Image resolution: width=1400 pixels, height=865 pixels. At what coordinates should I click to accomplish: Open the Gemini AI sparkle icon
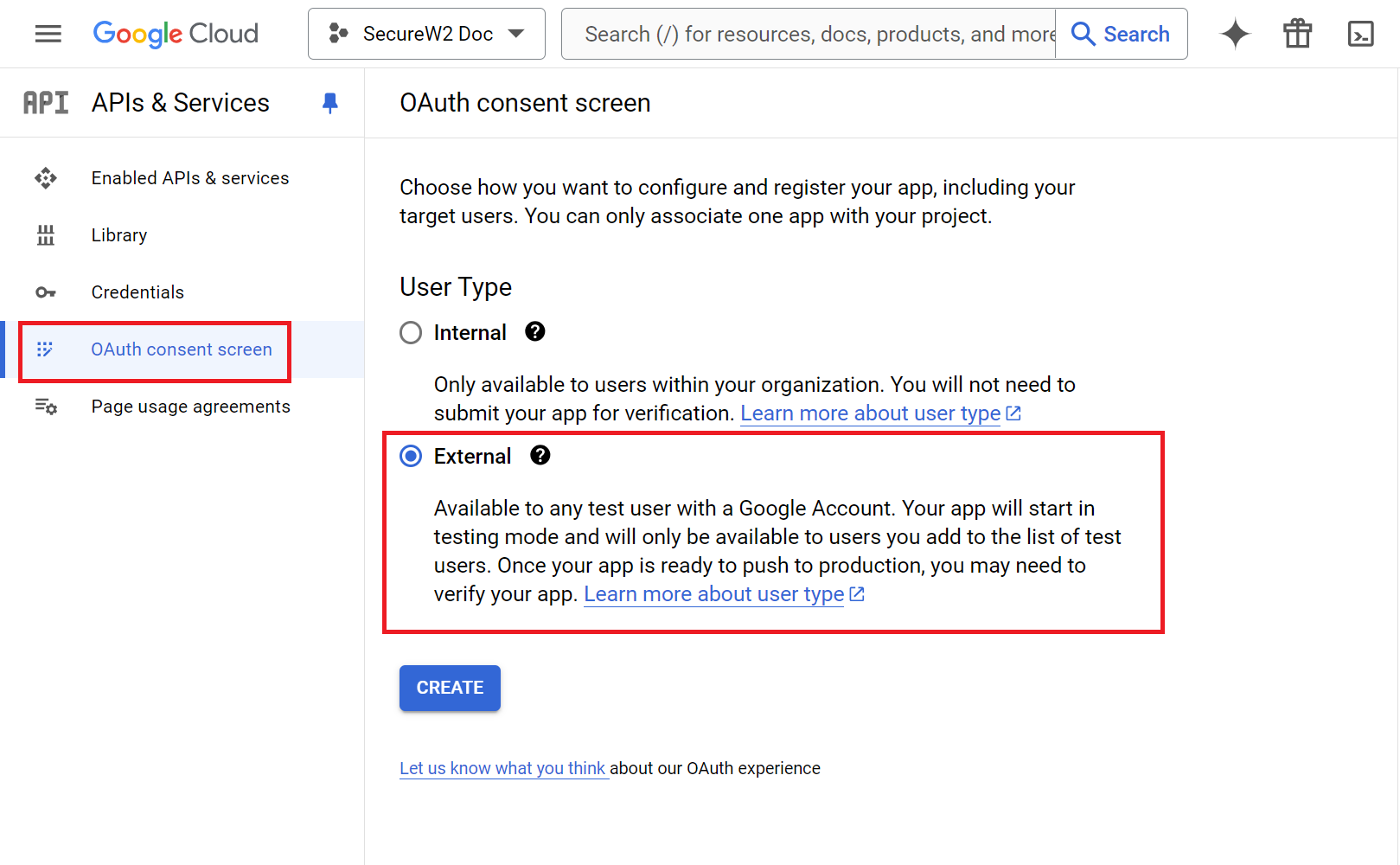1235,34
